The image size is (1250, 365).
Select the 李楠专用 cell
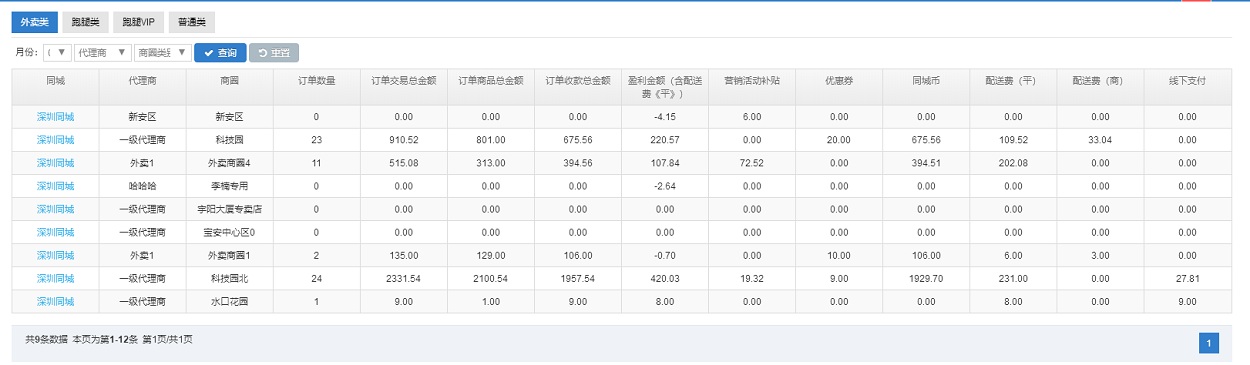pyautogui.click(x=229, y=186)
